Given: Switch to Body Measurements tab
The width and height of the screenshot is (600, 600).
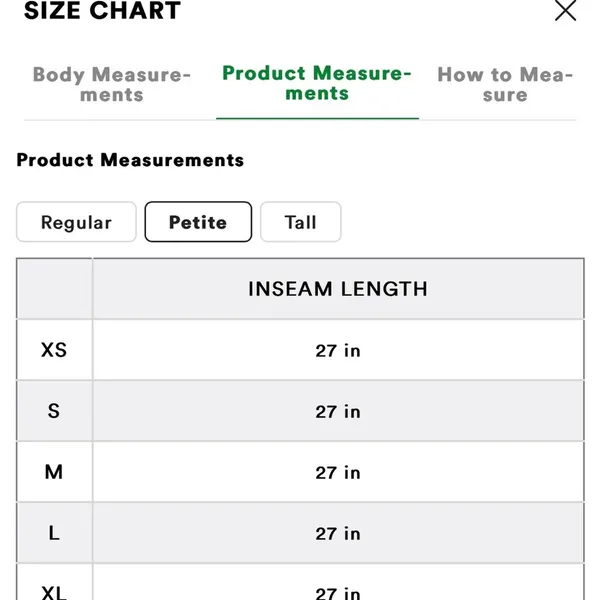Looking at the screenshot, I should (x=112, y=85).
